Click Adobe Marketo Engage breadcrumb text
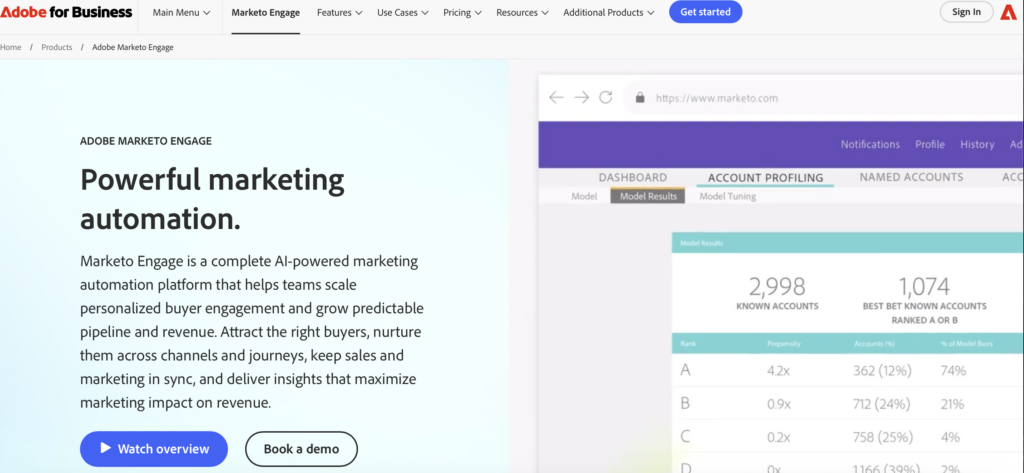 133,47
